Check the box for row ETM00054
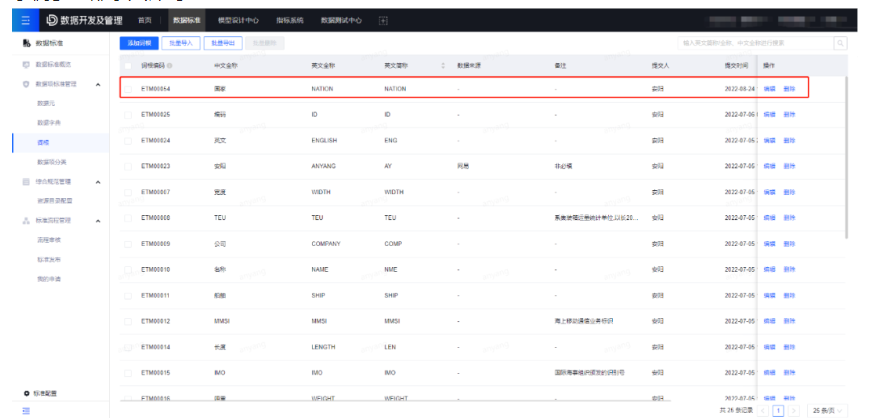885x418 pixels. coord(128,89)
